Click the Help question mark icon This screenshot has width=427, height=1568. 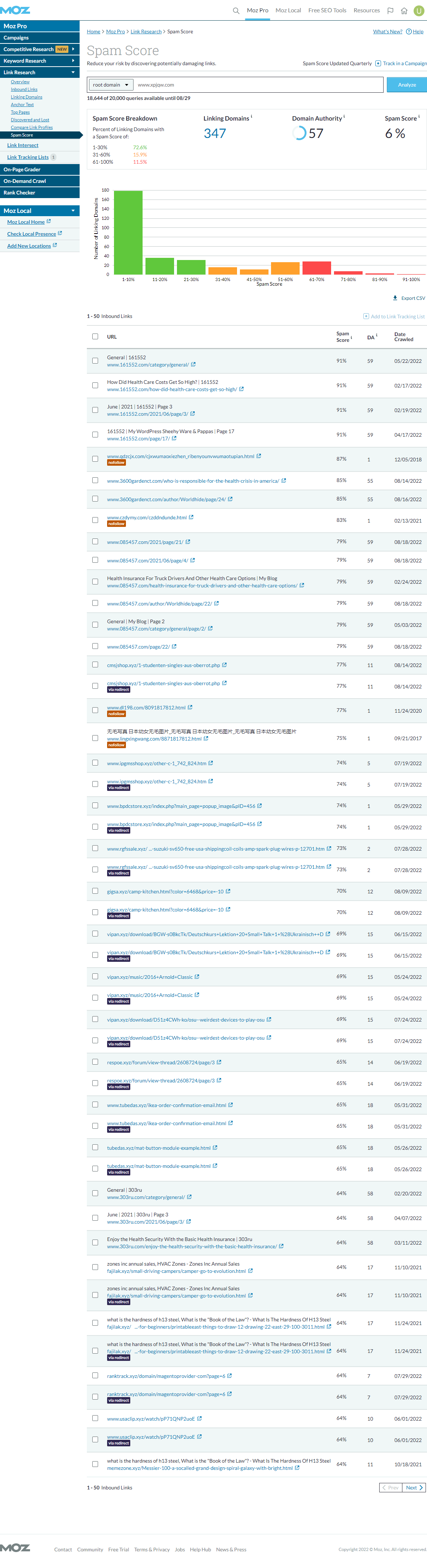(409, 32)
